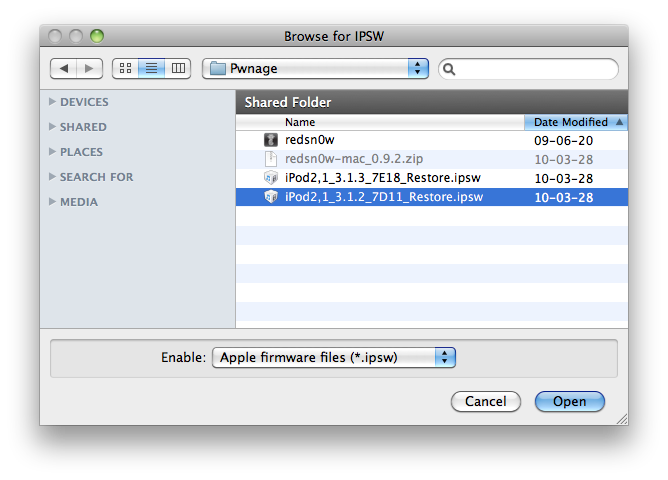Image resolution: width=668 pixels, height=480 pixels.
Task: Go back with the left arrow button
Action: tap(64, 69)
